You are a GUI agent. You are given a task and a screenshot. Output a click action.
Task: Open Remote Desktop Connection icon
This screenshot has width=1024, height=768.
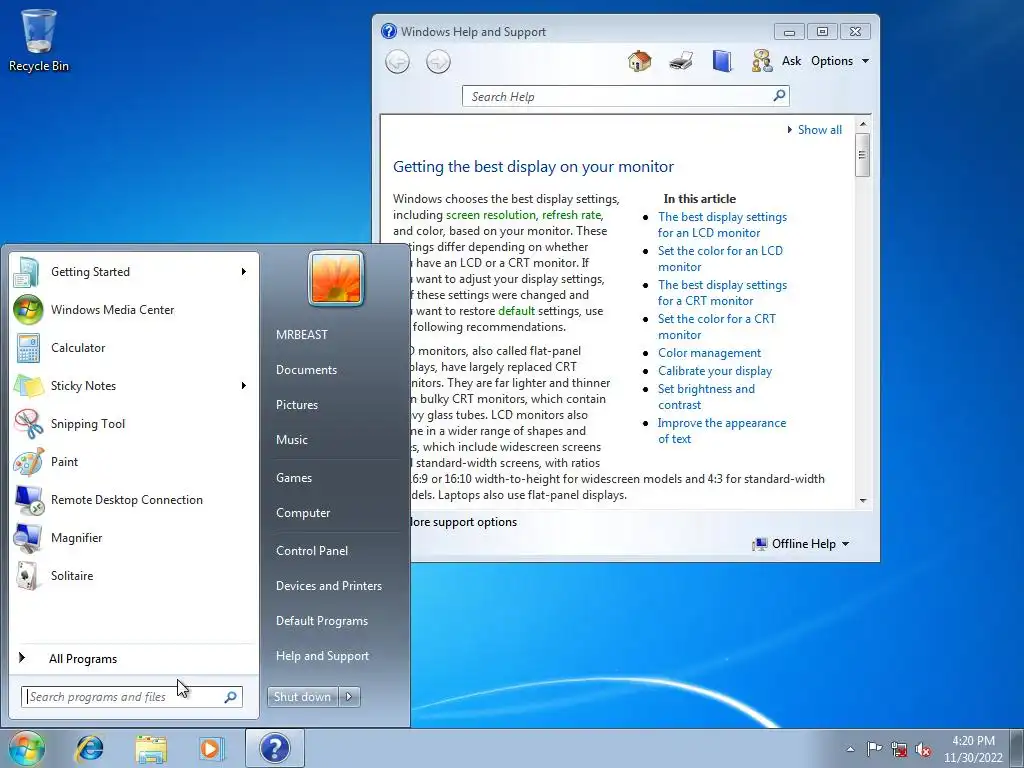coord(27,500)
